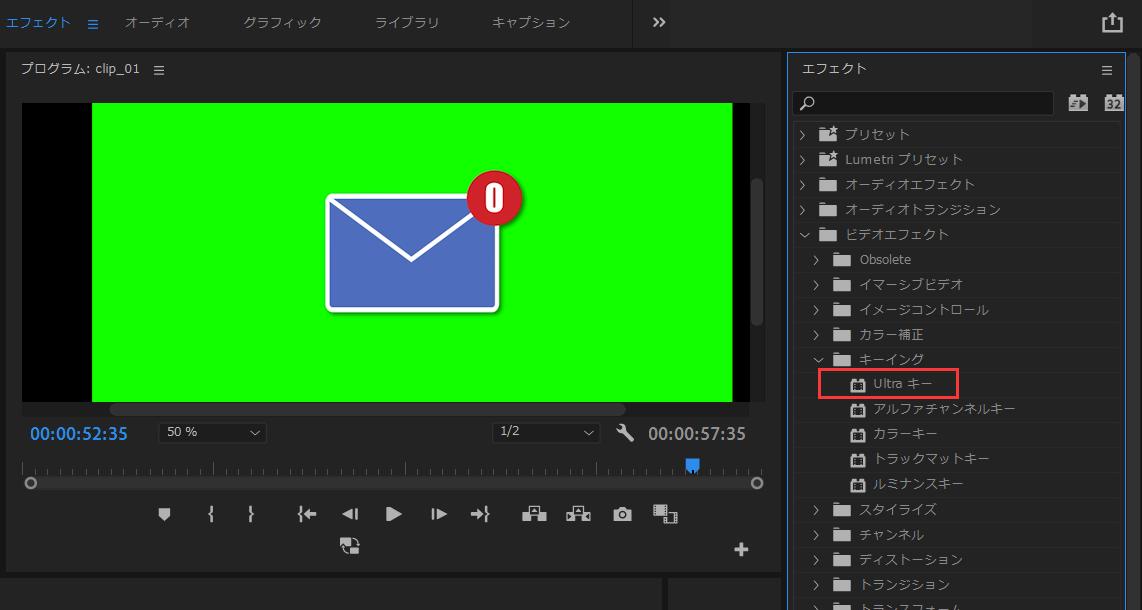Open the zoom level 50% dropdown

211,432
